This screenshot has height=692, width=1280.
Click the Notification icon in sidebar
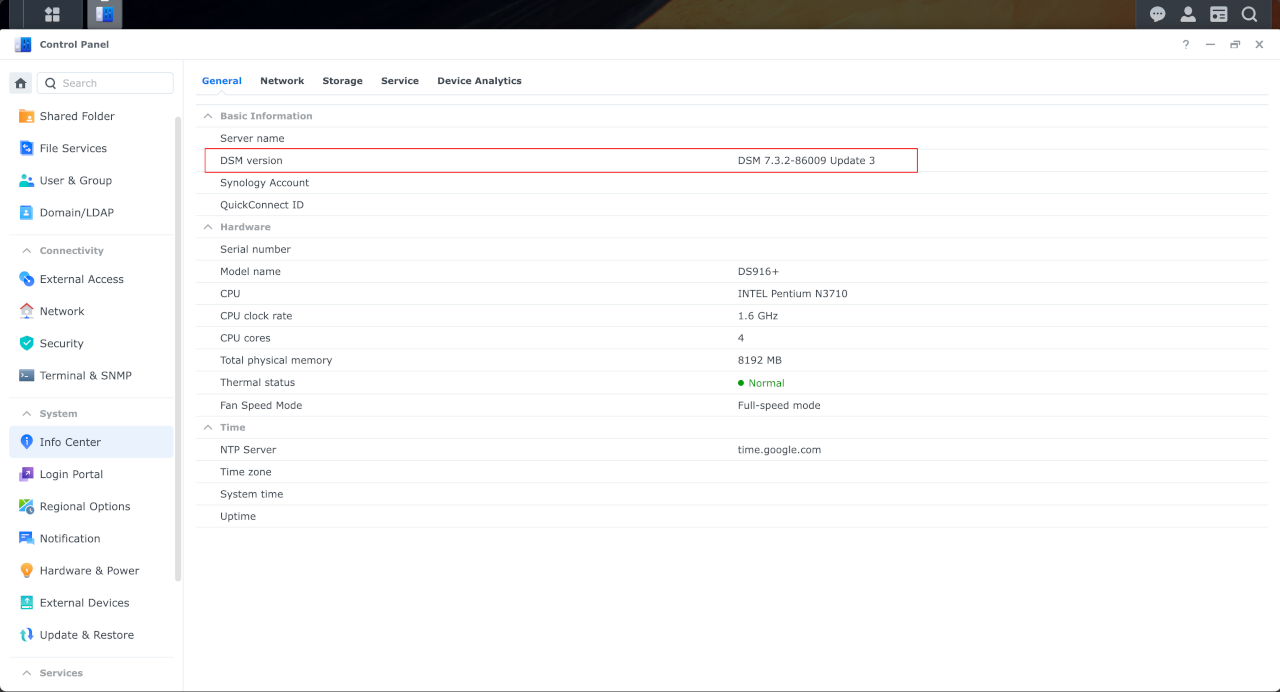[x=27, y=538]
